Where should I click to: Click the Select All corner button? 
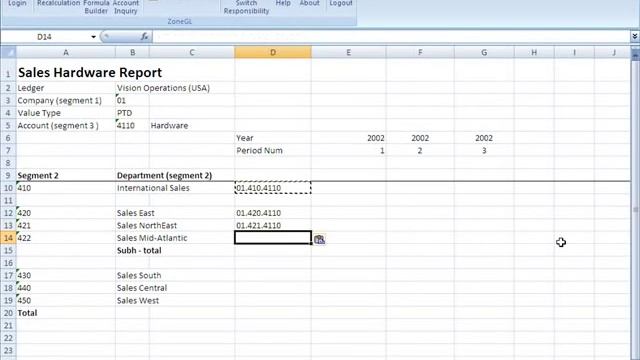[8, 52]
